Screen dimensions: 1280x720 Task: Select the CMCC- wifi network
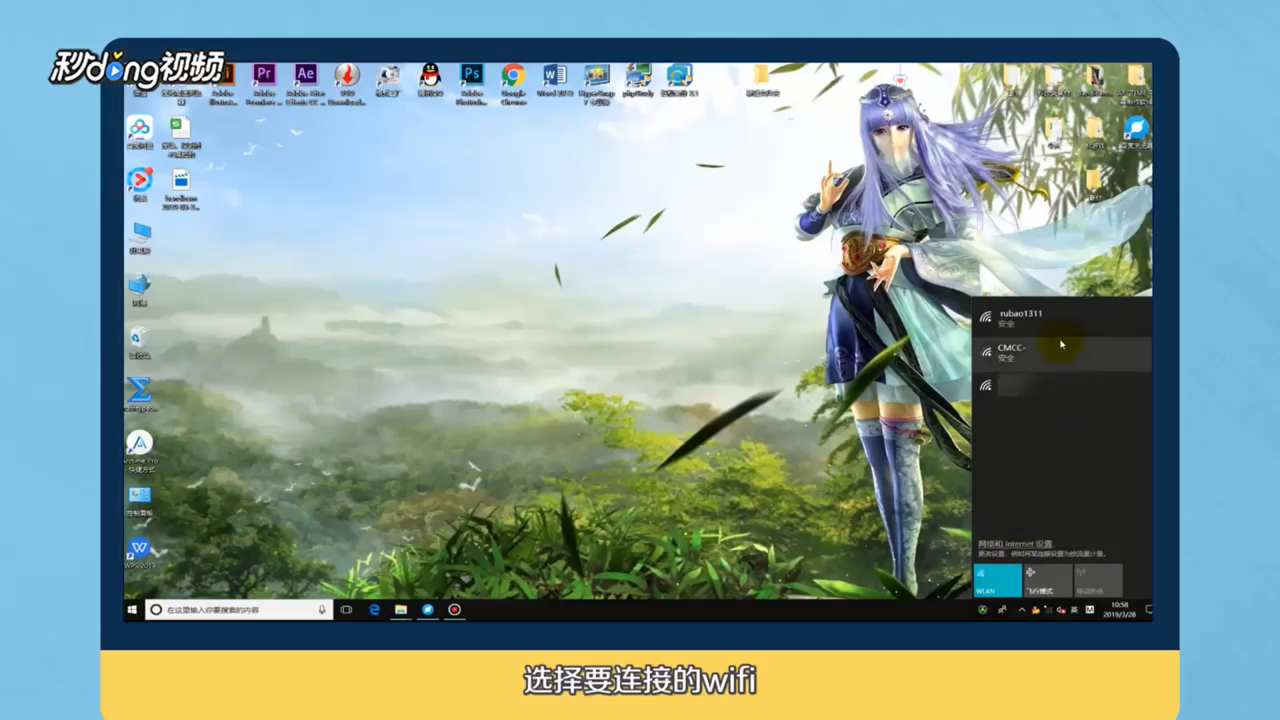(1062, 352)
